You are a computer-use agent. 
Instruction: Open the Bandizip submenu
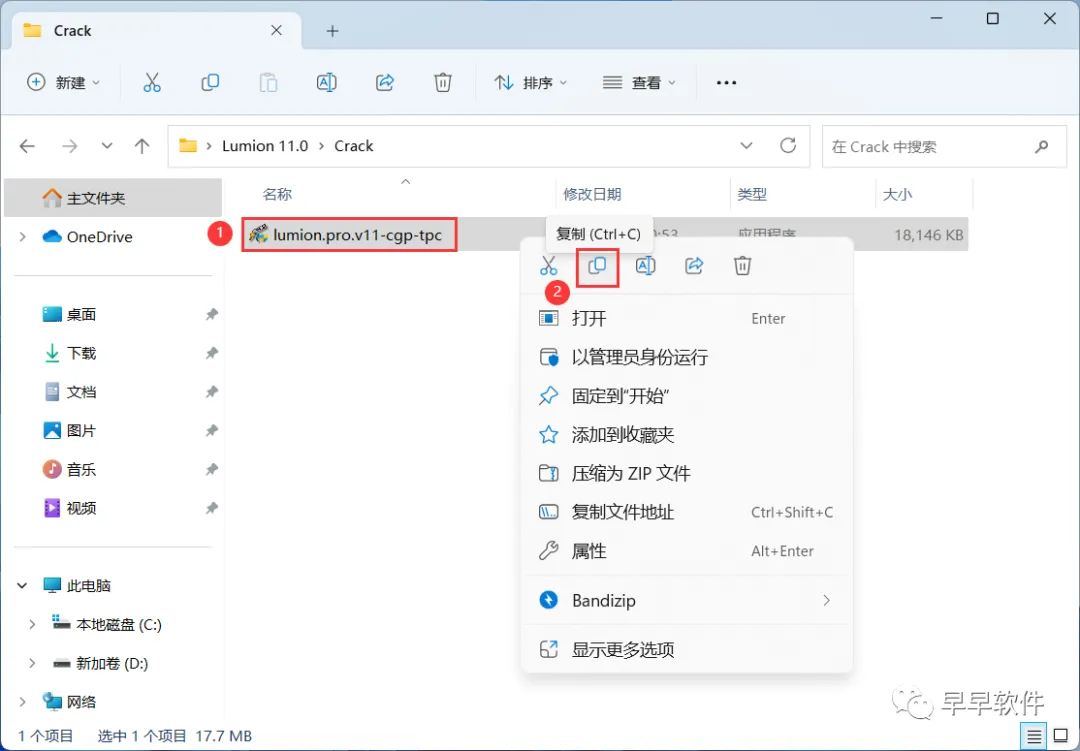pos(687,601)
